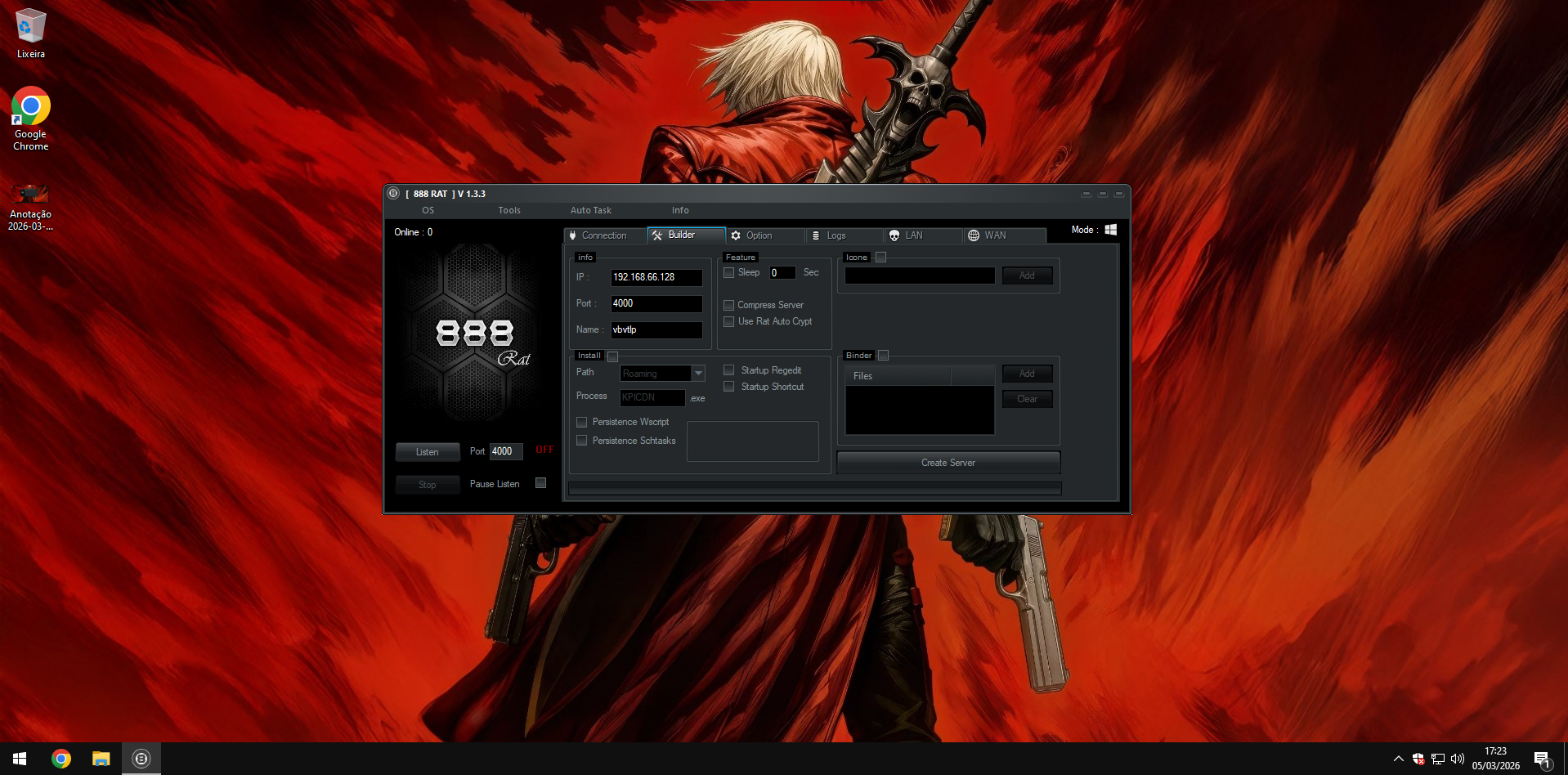
Task: Open the taskbar clock and date
Action: tap(1495, 759)
